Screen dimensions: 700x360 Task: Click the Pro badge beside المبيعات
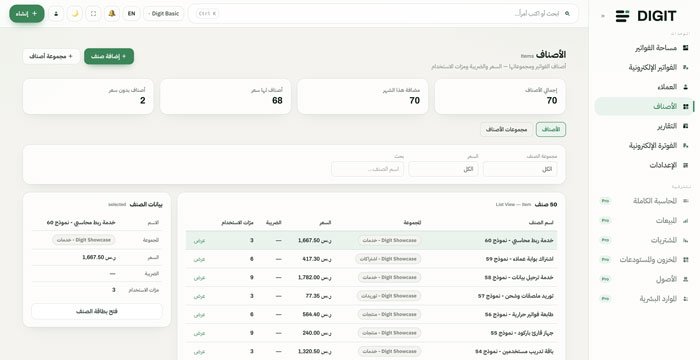click(x=605, y=221)
